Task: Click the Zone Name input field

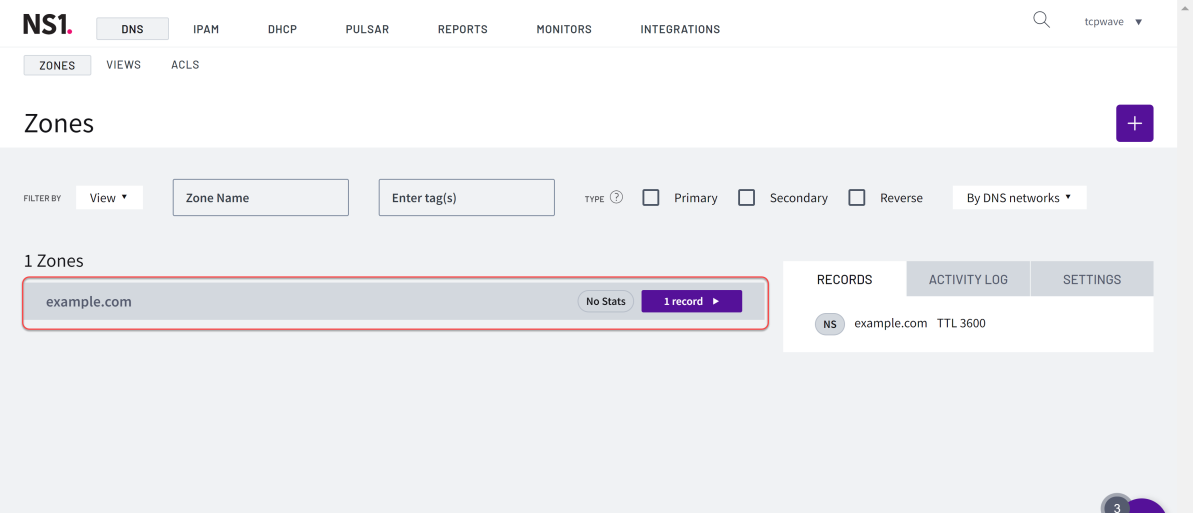Action: point(261,198)
